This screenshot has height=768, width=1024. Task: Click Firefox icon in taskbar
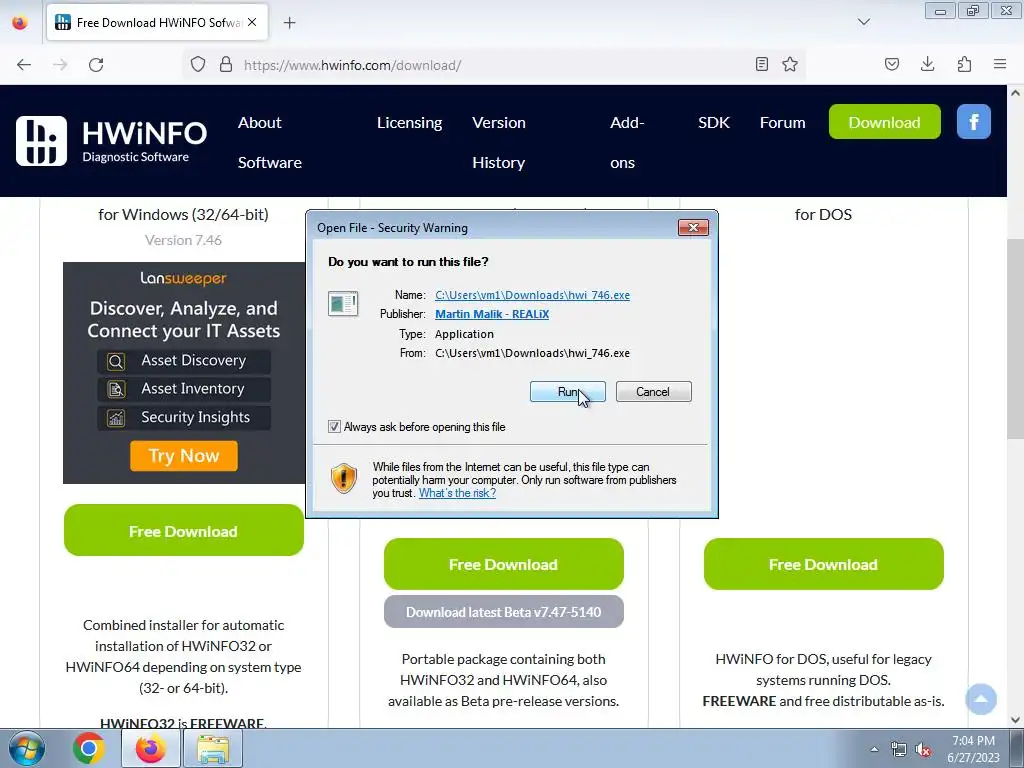151,748
